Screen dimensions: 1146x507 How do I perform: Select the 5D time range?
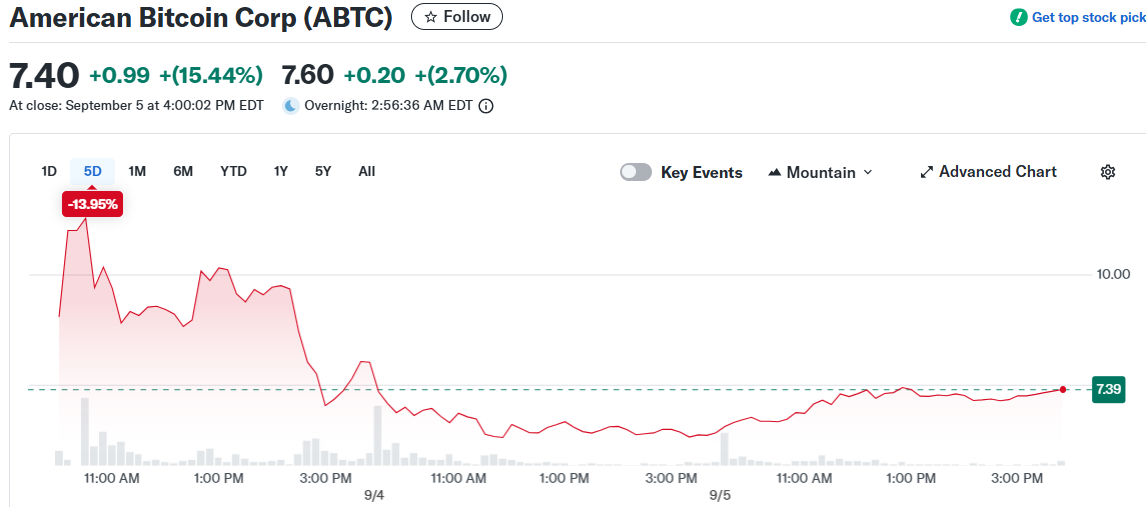[x=93, y=171]
